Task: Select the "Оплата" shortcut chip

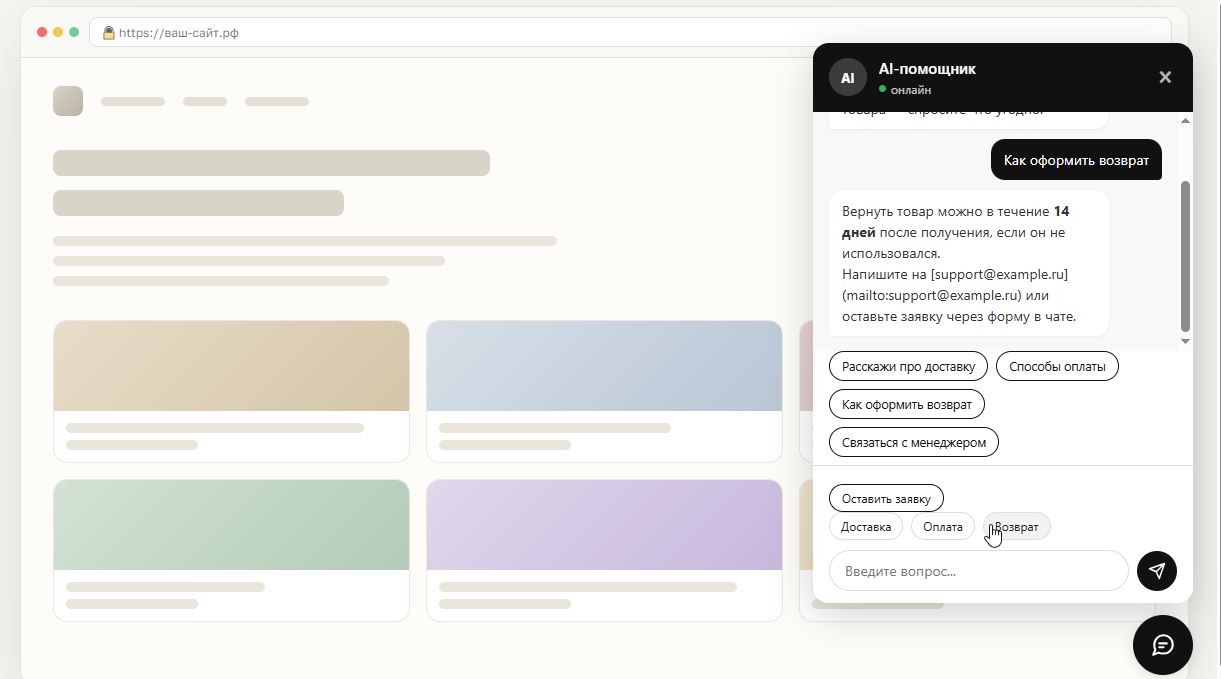Action: [943, 527]
